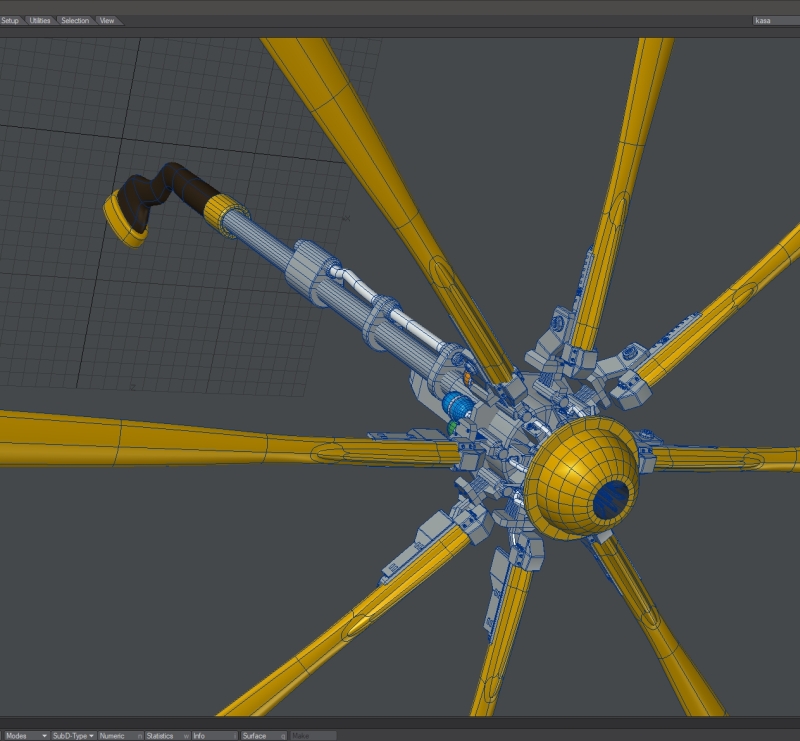This screenshot has width=800, height=741.
Task: Select the blue cylinder knob on the shaft
Action: tap(459, 406)
